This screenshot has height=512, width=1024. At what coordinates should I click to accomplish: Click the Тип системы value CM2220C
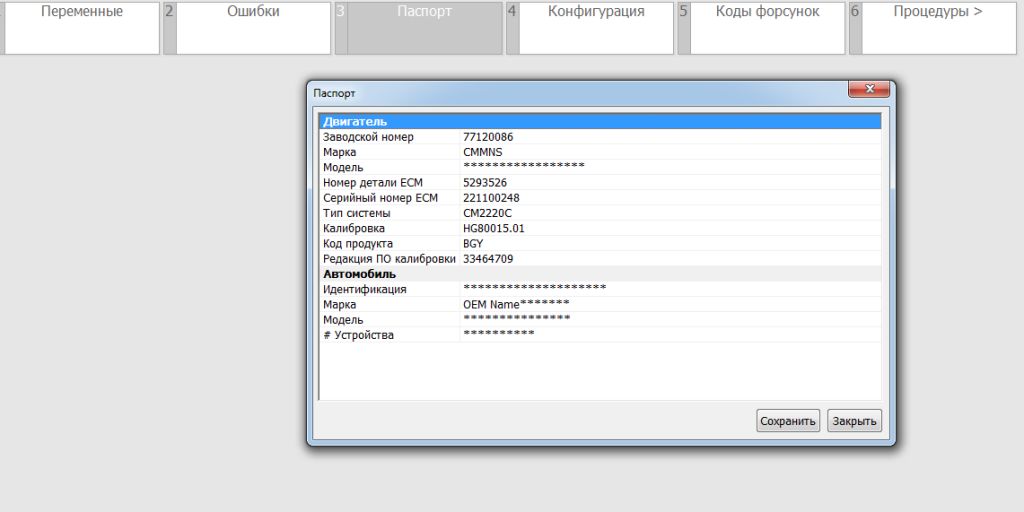488,213
